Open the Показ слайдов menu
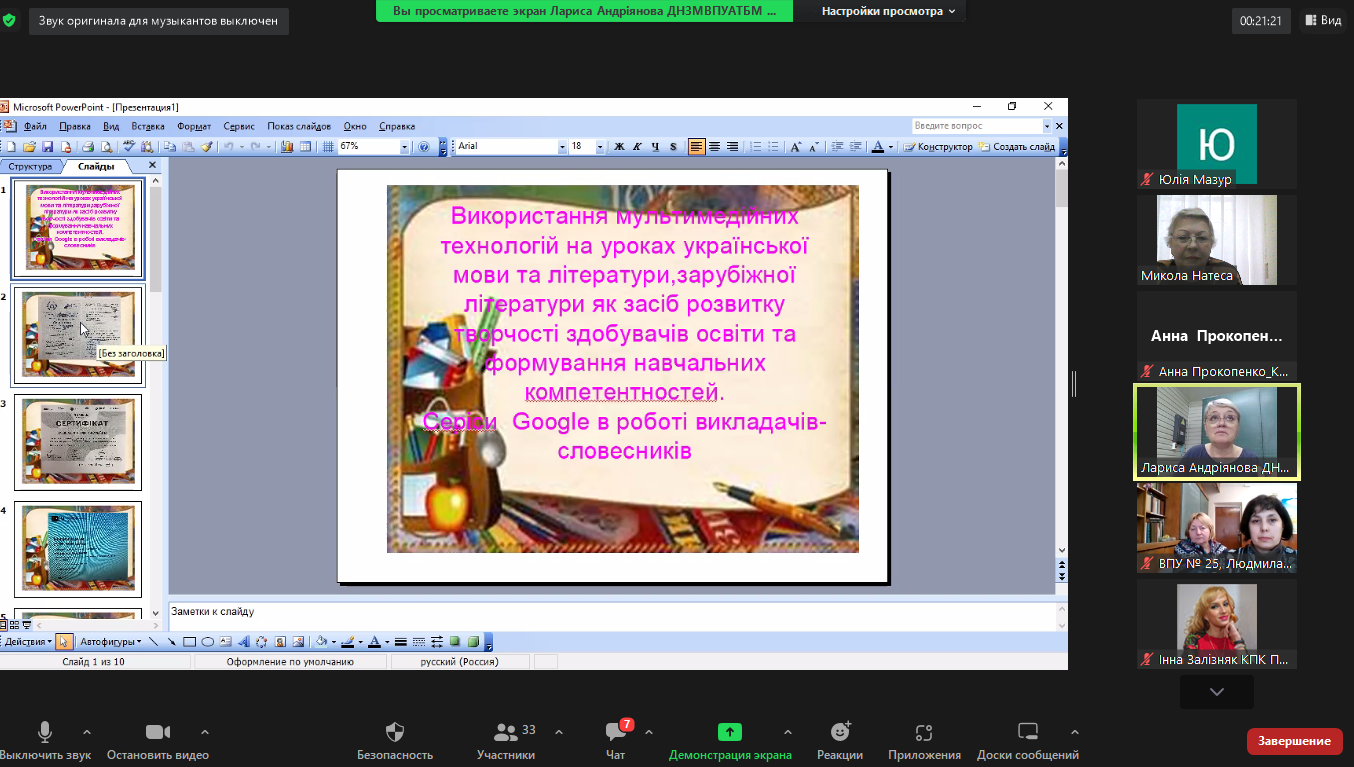Viewport: 1354px width, 767px height. pos(299,126)
